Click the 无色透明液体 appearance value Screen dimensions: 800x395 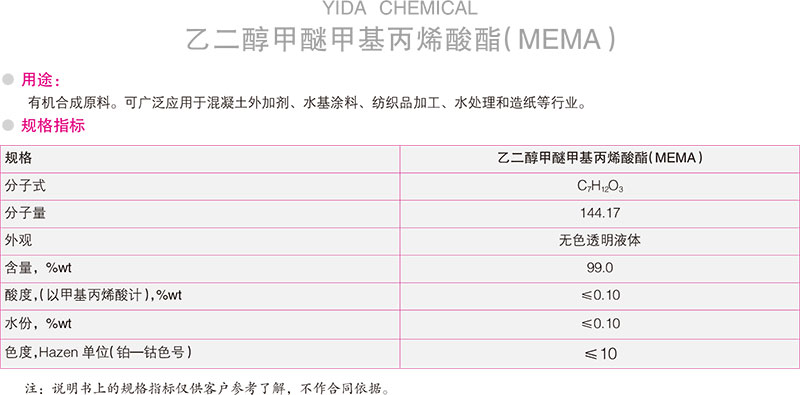[600, 240]
